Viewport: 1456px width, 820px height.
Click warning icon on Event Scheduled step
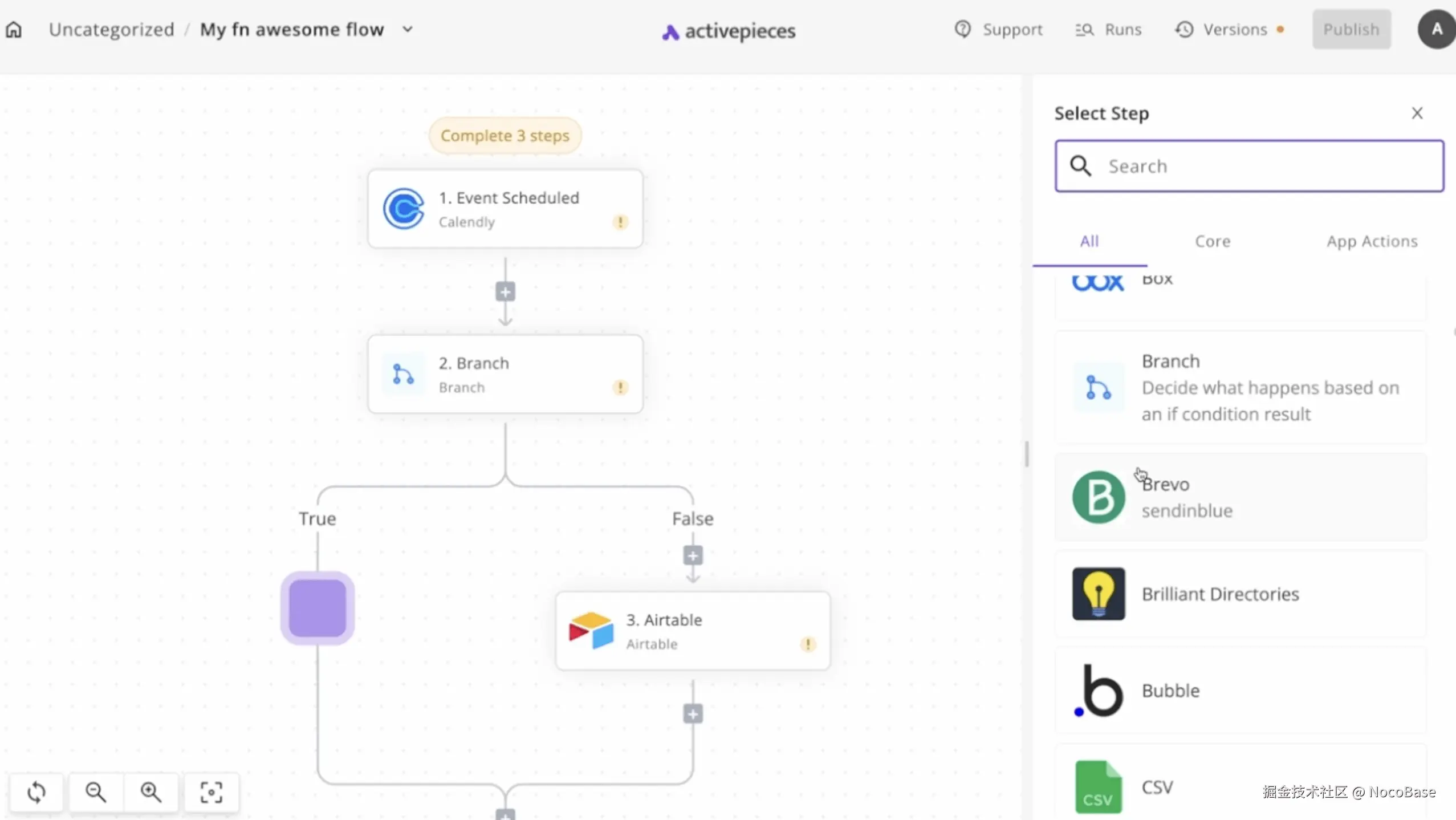point(620,222)
